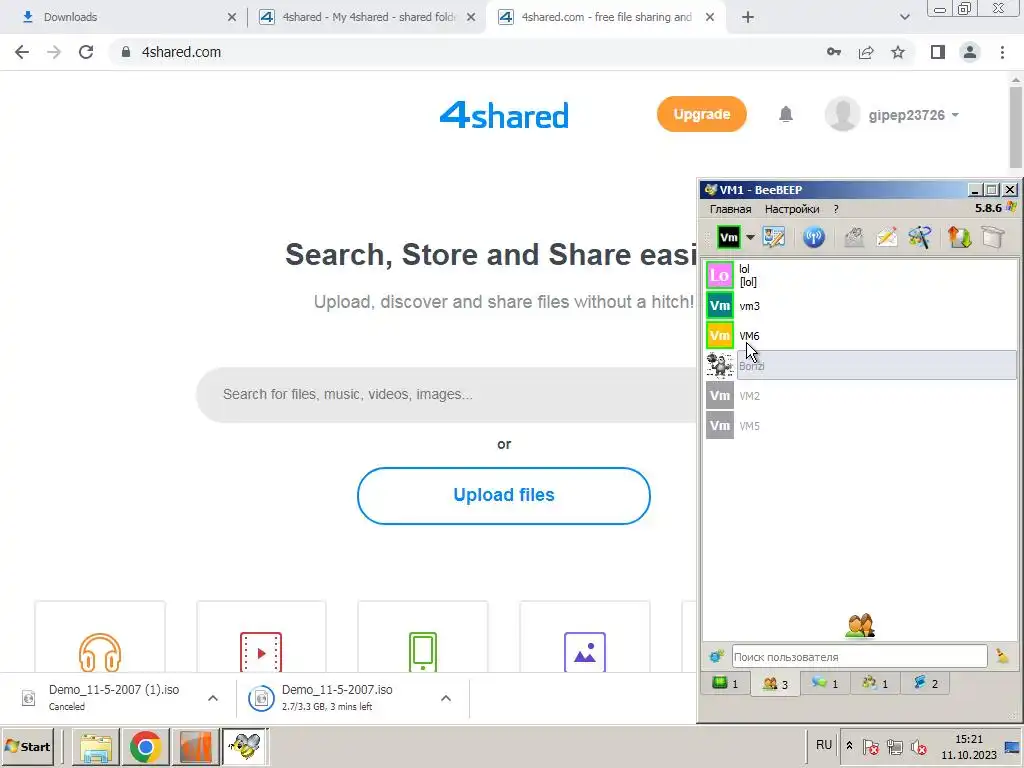Click the Bonzi avatar picture

pos(720,365)
